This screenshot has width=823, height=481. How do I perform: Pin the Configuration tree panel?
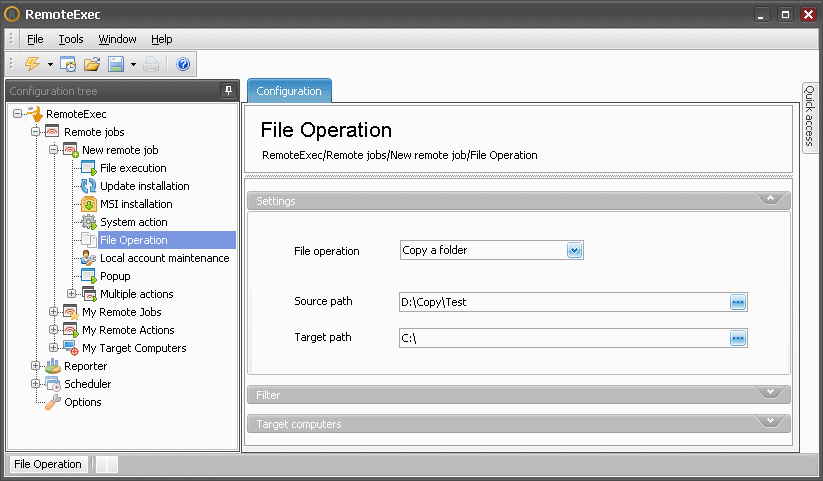(x=228, y=90)
